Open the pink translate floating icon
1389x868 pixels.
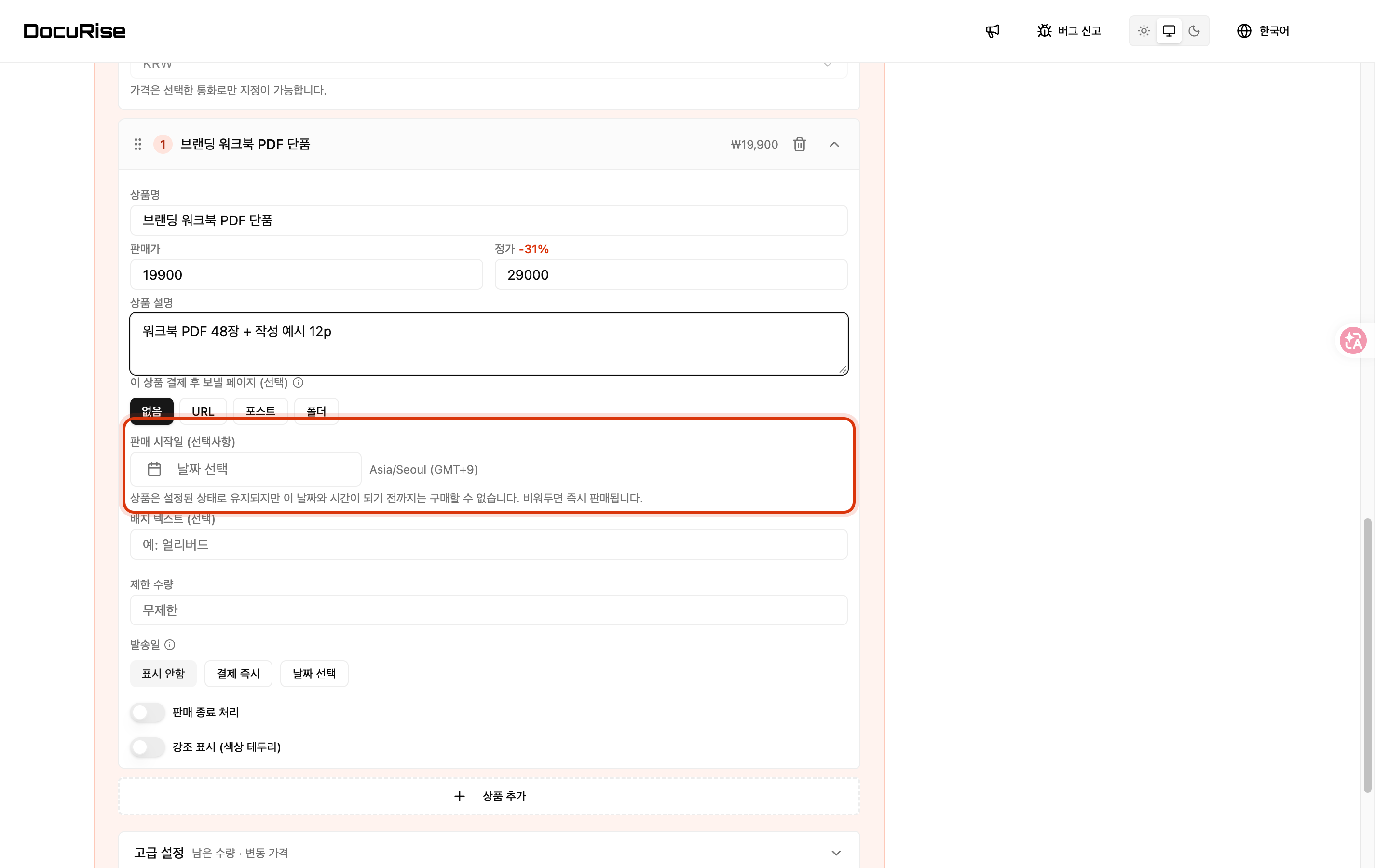click(1353, 340)
